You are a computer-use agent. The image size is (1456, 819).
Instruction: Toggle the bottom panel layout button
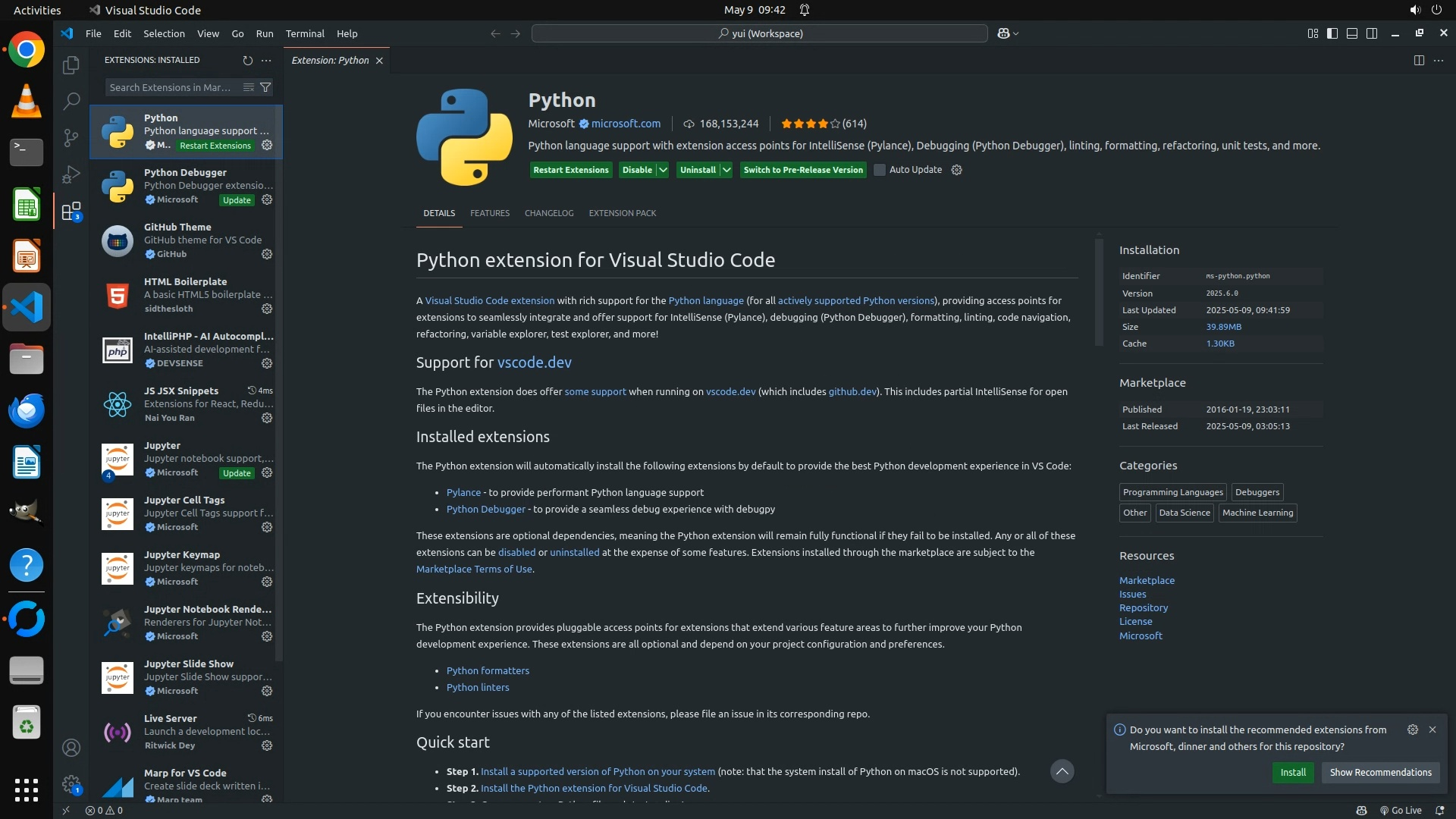1352,33
